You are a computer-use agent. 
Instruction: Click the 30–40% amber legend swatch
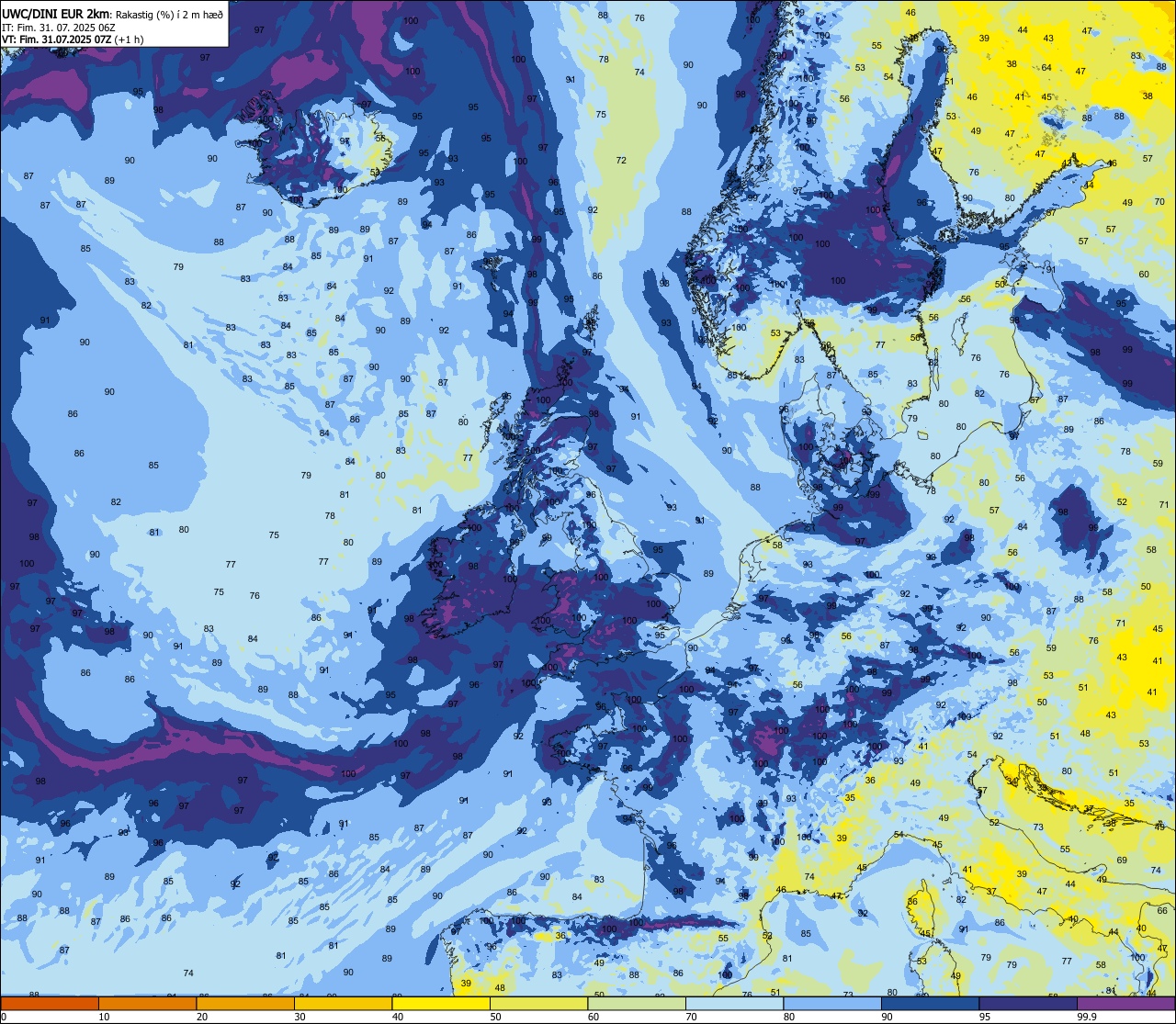click(343, 1003)
